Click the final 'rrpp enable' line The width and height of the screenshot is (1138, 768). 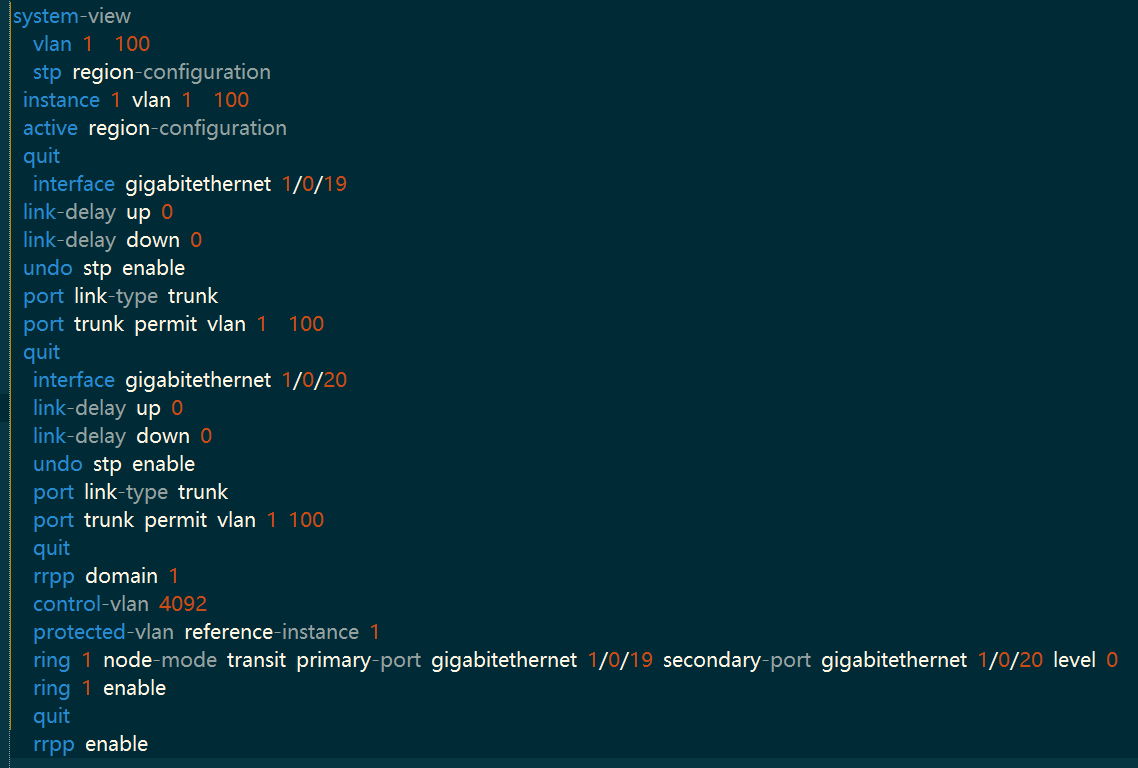click(90, 744)
